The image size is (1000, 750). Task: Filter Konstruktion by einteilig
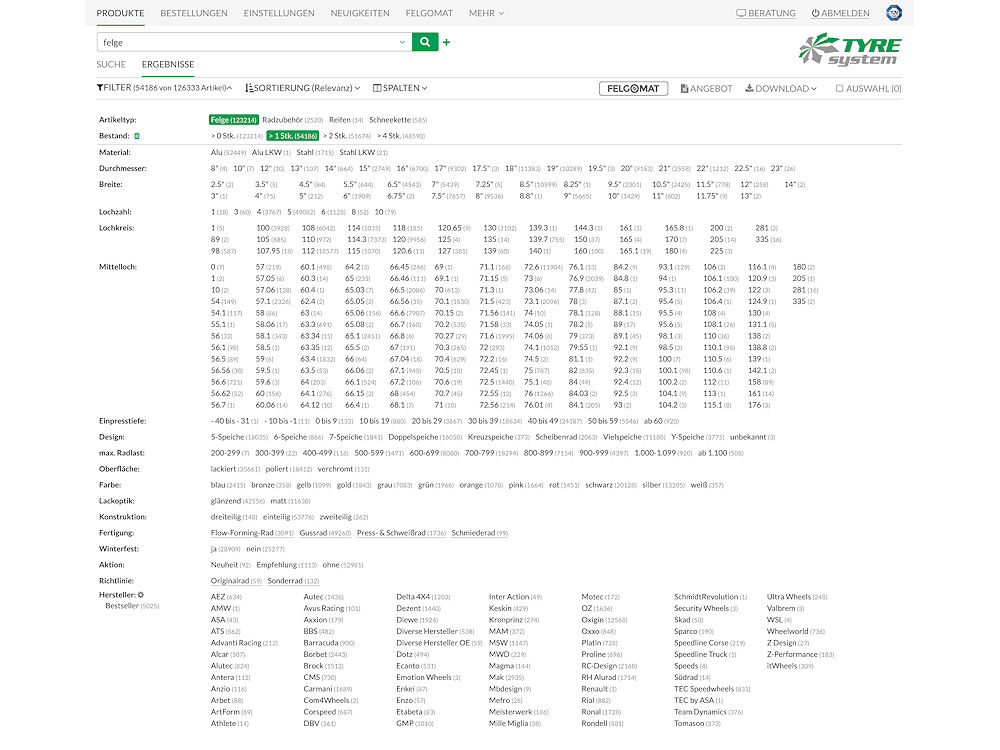(288, 517)
